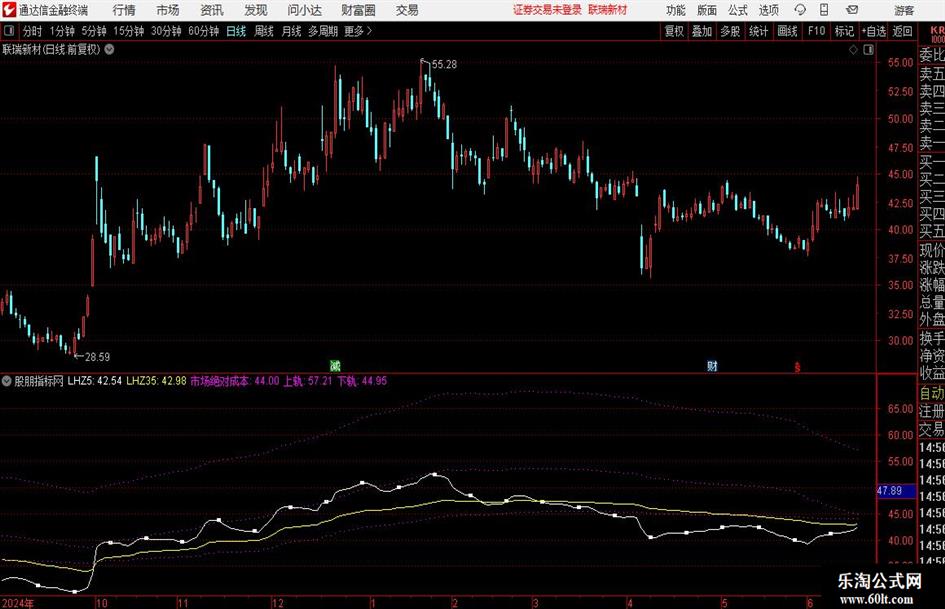Screen dimensions: 945x609
Task: Click the 交易 button in right panel
Action: 932,429
